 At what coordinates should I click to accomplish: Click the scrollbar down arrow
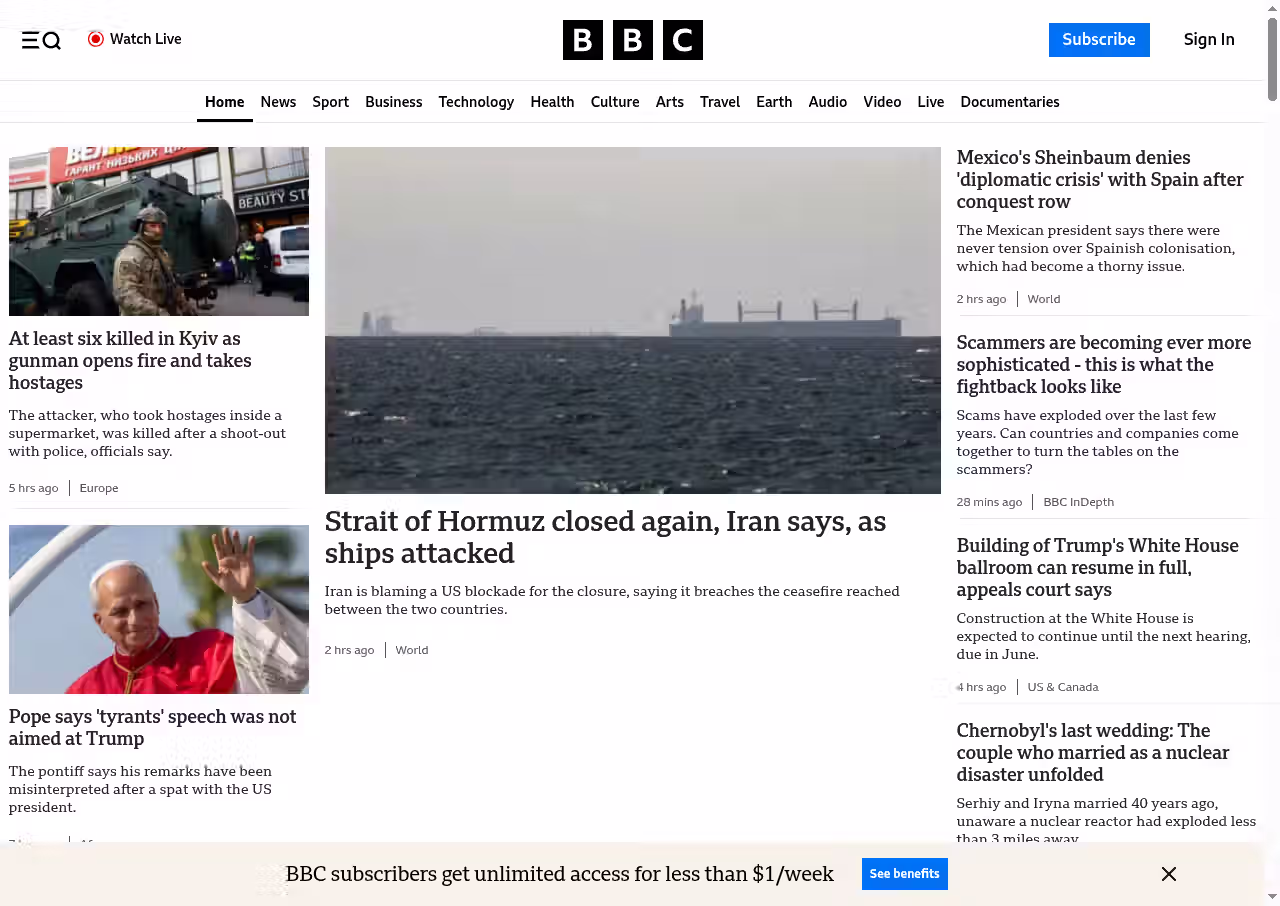pyautogui.click(x=1272, y=896)
